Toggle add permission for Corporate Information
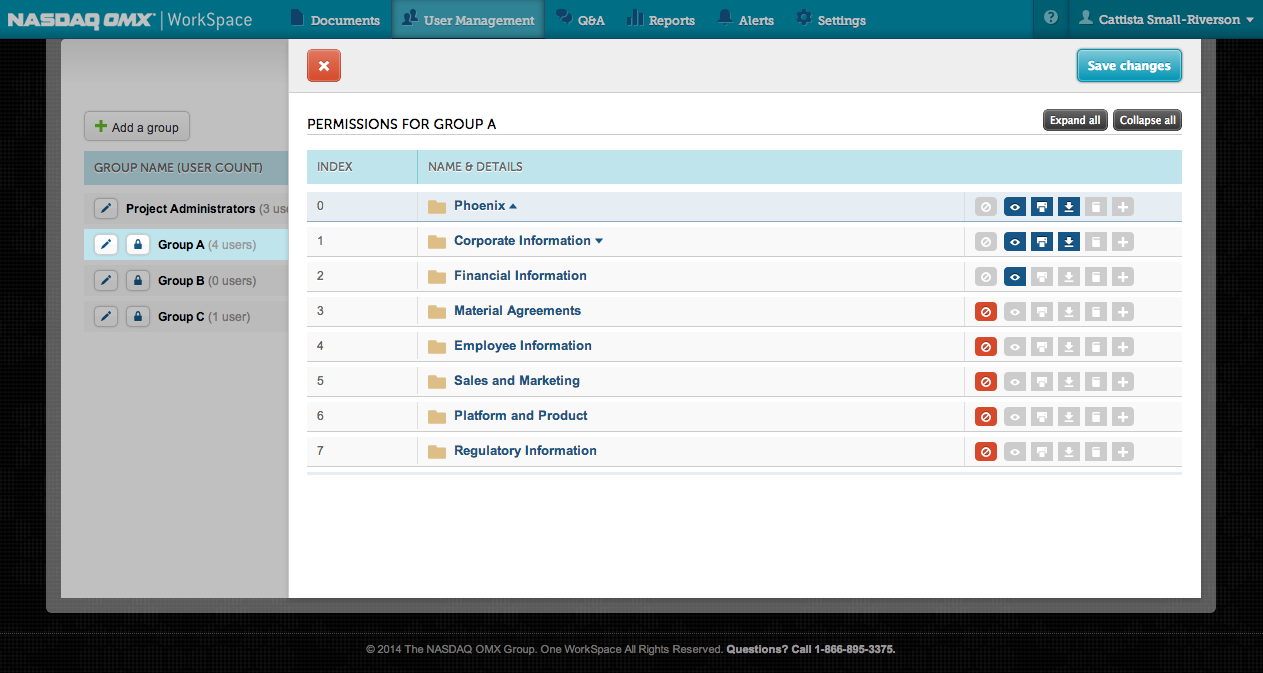Screen dimensions: 1263x673 1123,242
